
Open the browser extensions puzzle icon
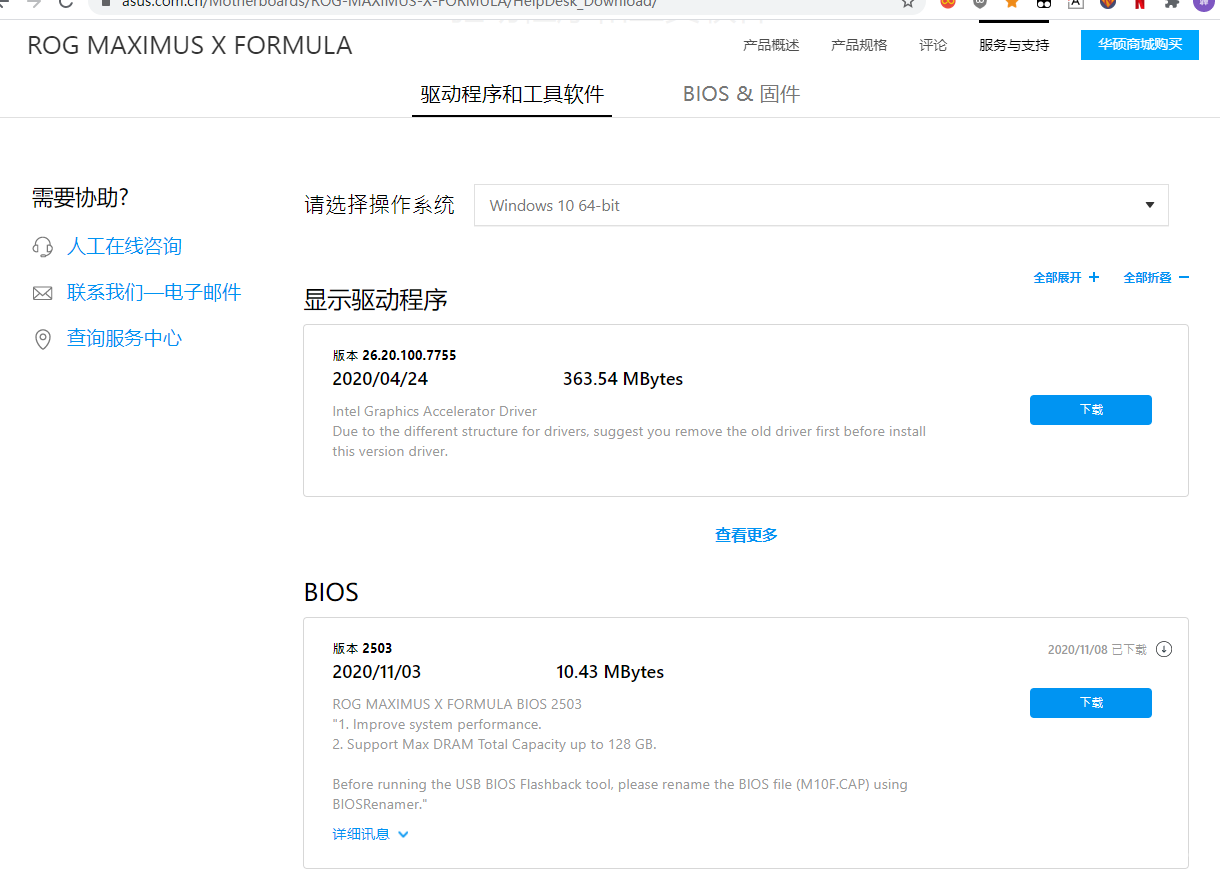tap(1172, 3)
